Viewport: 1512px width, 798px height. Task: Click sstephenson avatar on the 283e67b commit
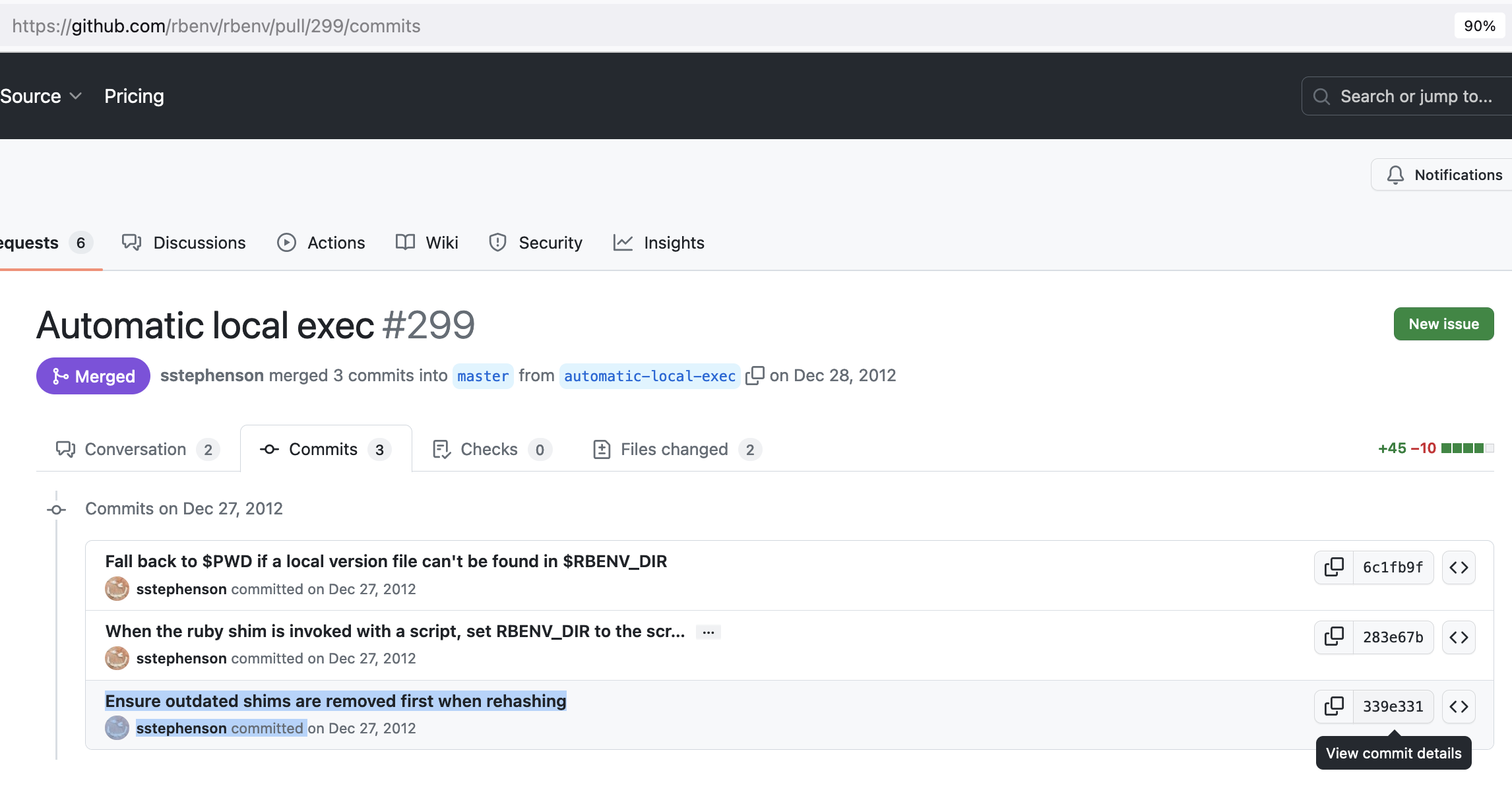pos(117,658)
